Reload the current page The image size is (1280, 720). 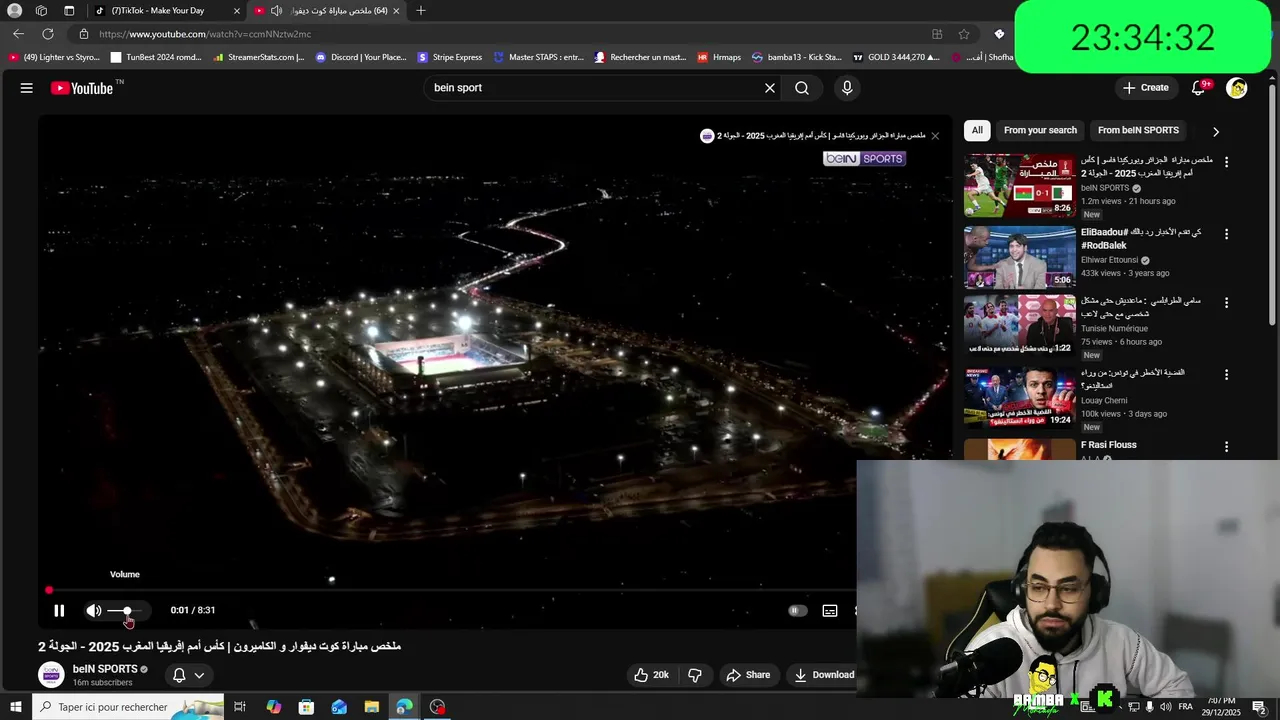[x=47, y=34]
